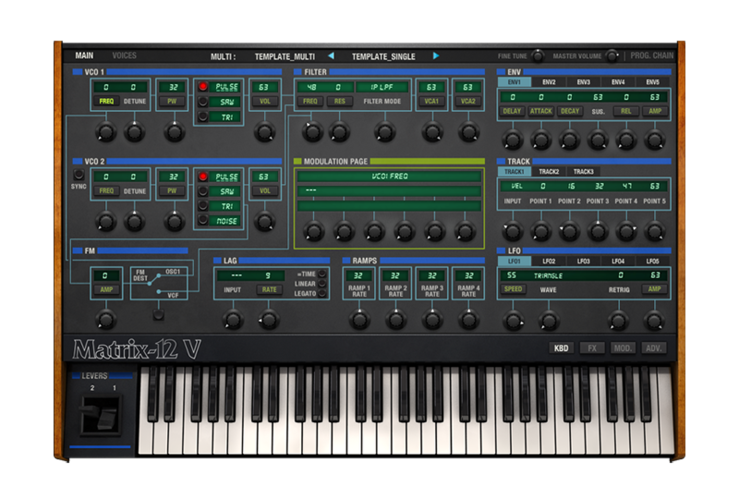Open the LFO TRIANGLE wave display
The width and height of the screenshot is (739, 500).
(x=548, y=275)
